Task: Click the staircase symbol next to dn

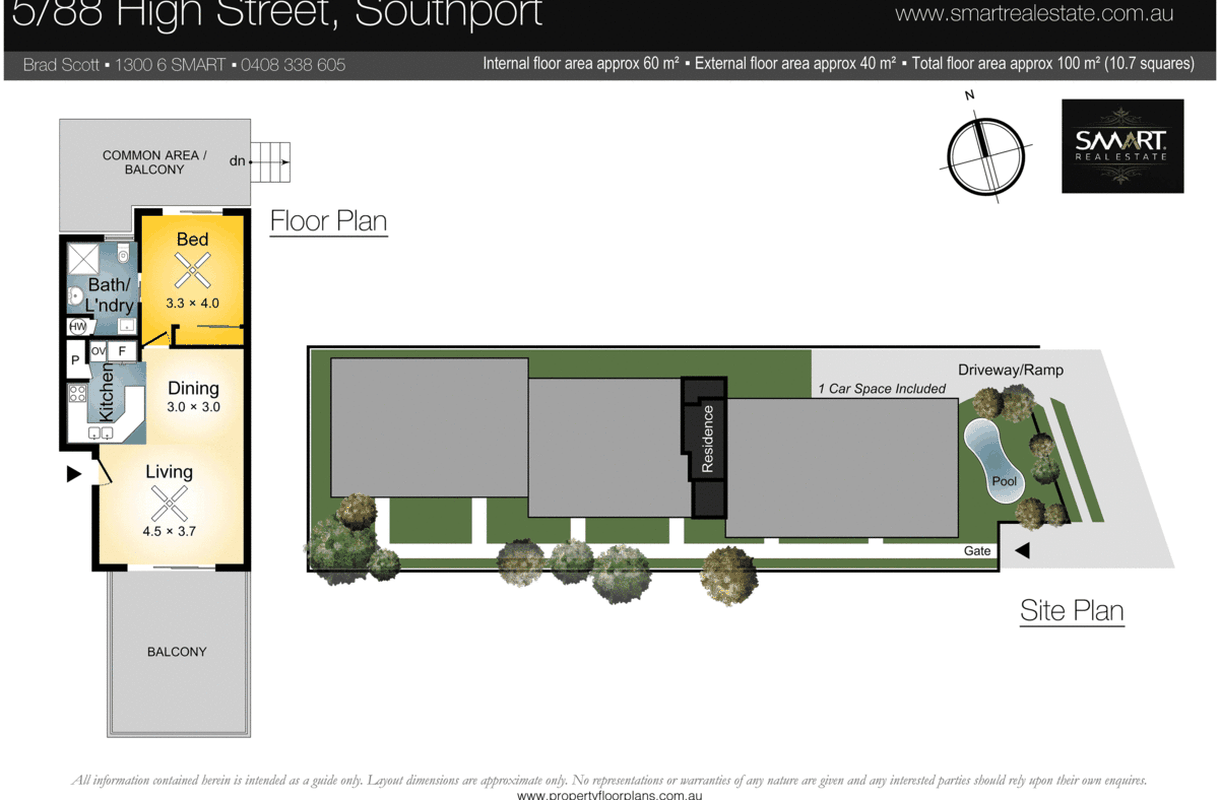Action: point(270,161)
